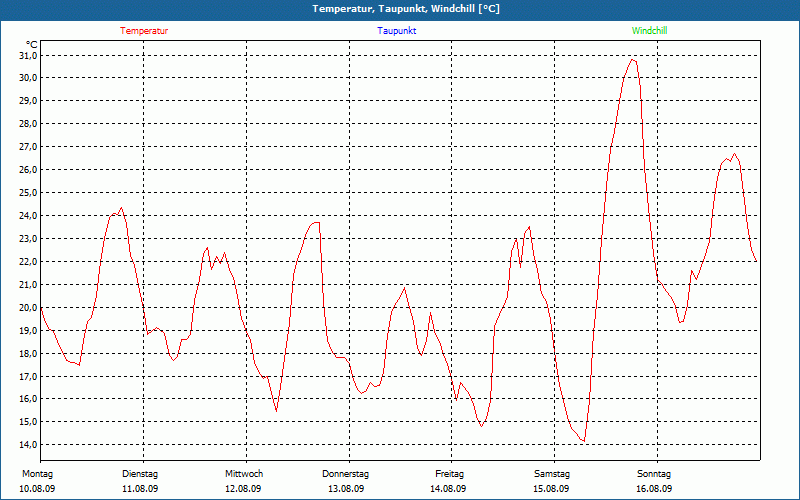Click the 19,0 y-axis value
800x500 pixels.
click(x=29, y=330)
